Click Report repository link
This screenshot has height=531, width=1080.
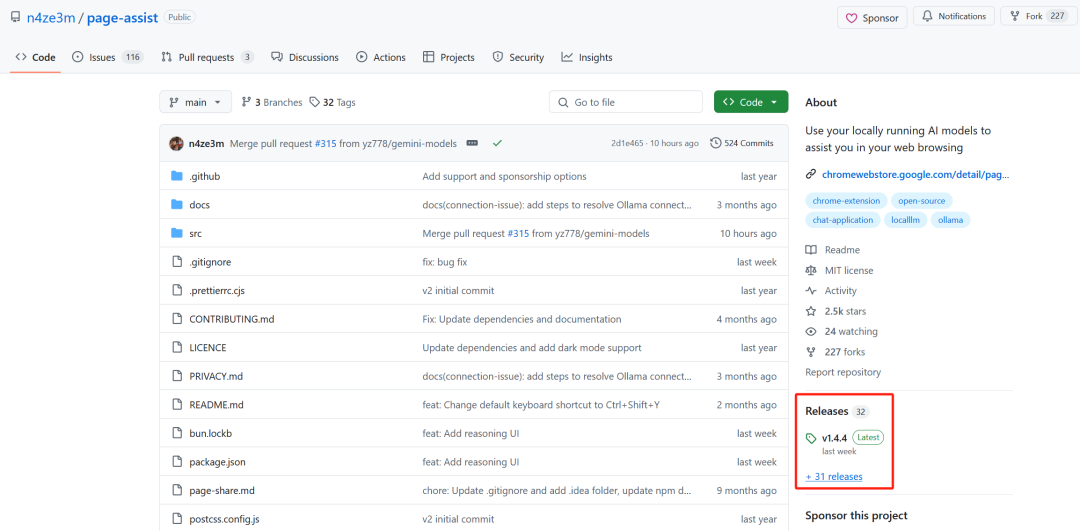point(843,372)
